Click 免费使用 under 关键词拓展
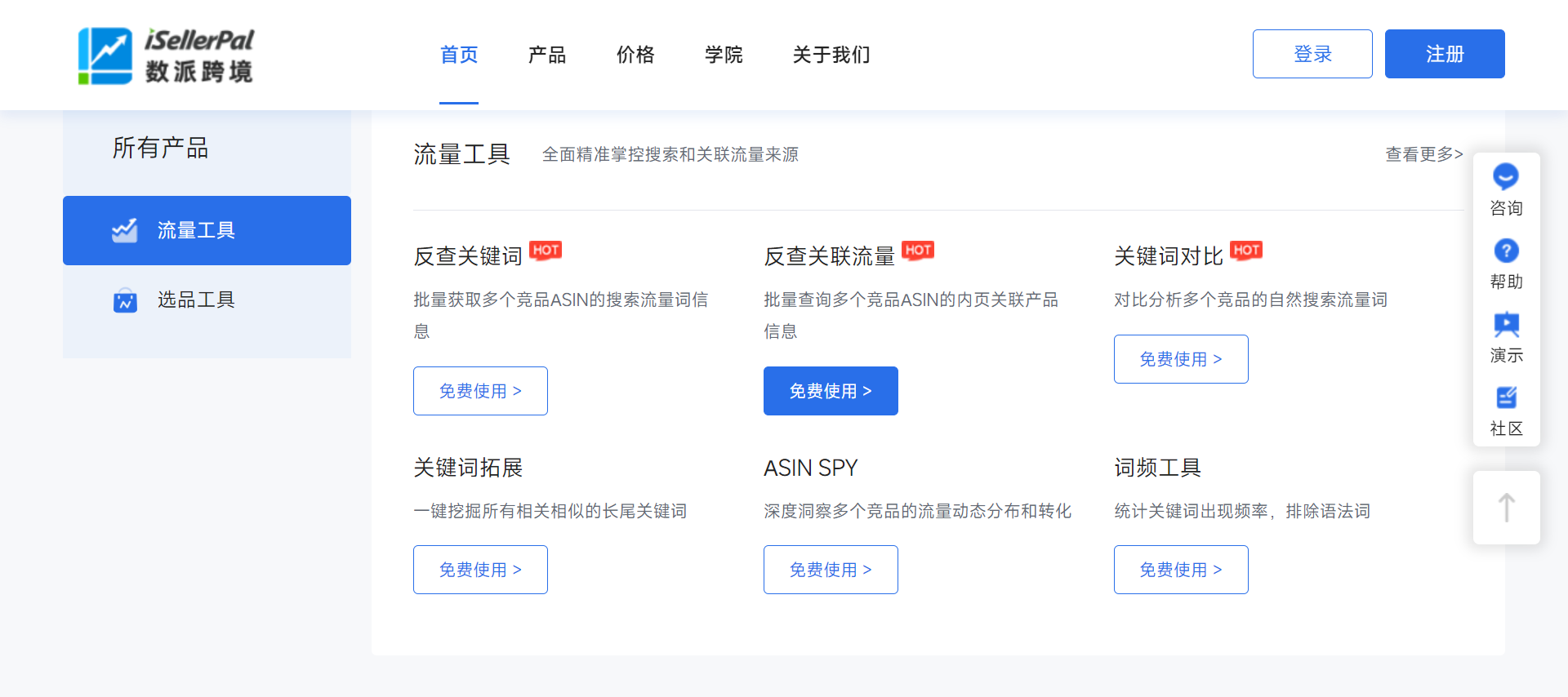Viewport: 1568px width, 697px height. tap(480, 570)
